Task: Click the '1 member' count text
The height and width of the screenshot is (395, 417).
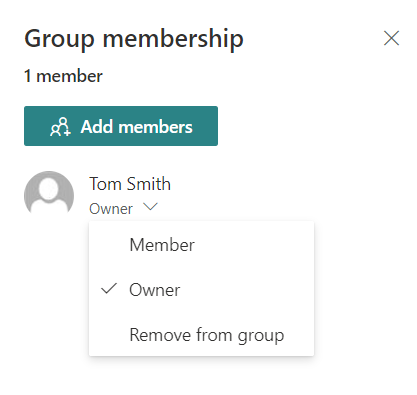Action: tap(63, 76)
